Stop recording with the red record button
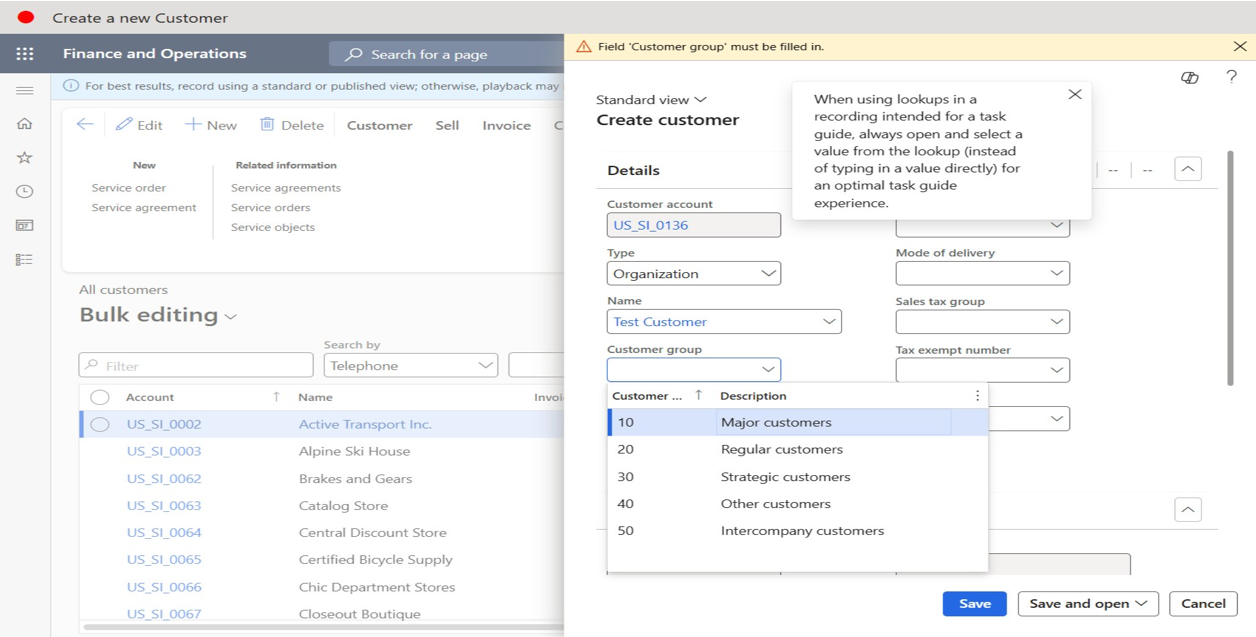1256x637 pixels. pyautogui.click(x=26, y=17)
